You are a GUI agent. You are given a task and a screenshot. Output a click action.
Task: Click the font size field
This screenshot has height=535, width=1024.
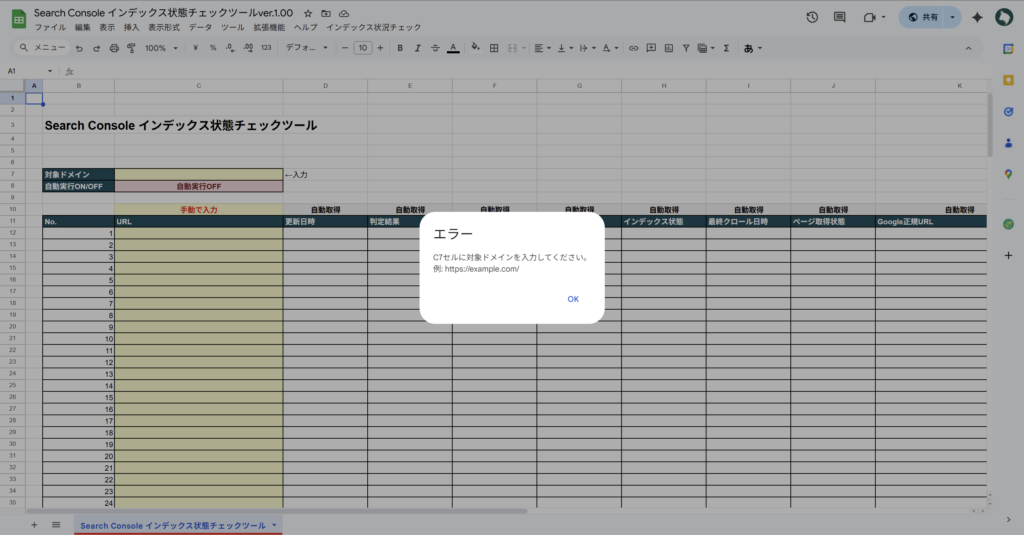(362, 48)
